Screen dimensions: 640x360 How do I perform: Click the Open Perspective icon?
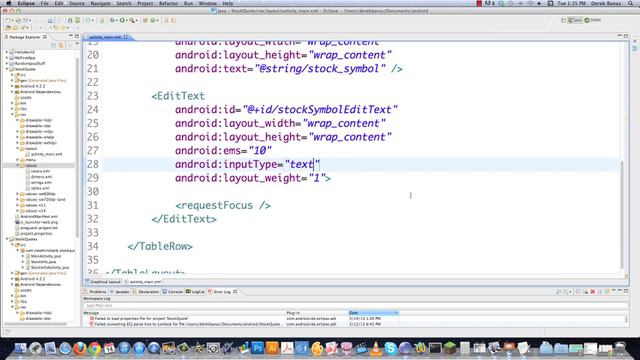[x=563, y=20]
